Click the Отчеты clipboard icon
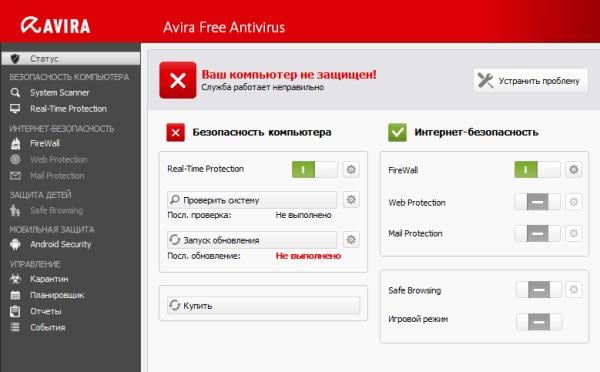 point(15,311)
